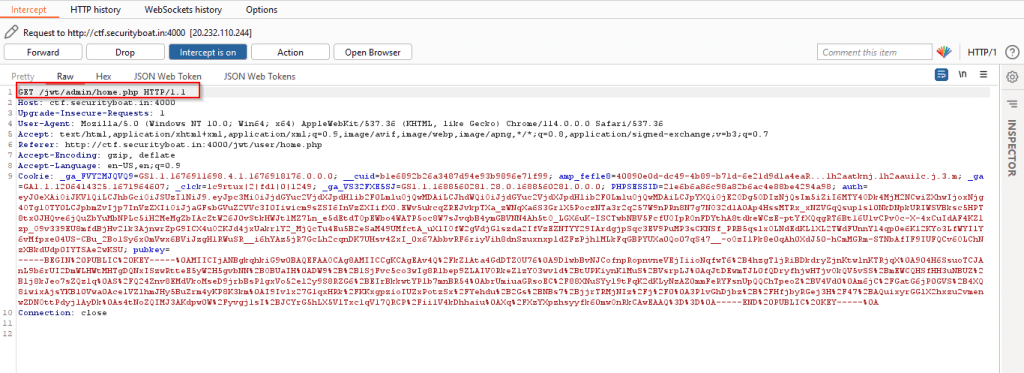Screen dimensions: 1024x373
Task: Open the JSON Web Tokens tab
Action: point(259,76)
